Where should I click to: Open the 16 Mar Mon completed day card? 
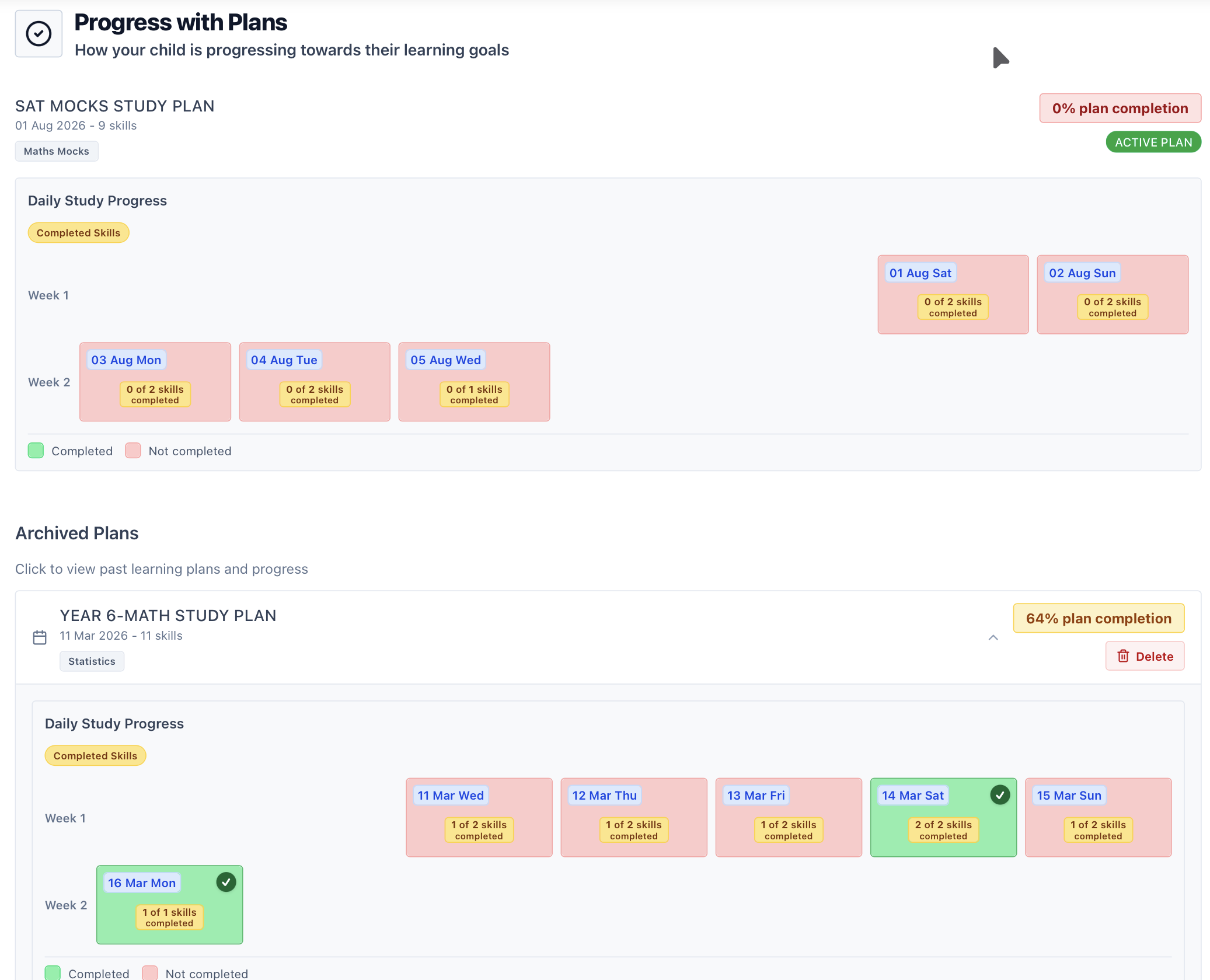170,905
